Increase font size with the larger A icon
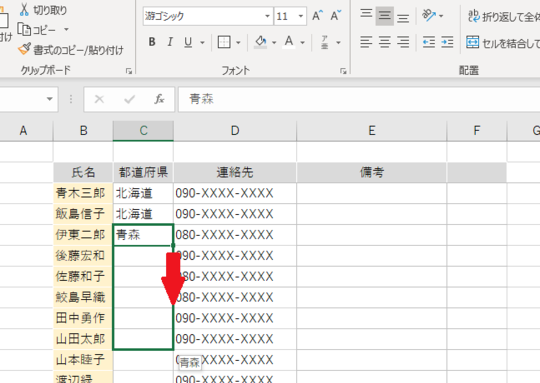 pyautogui.click(x=317, y=15)
